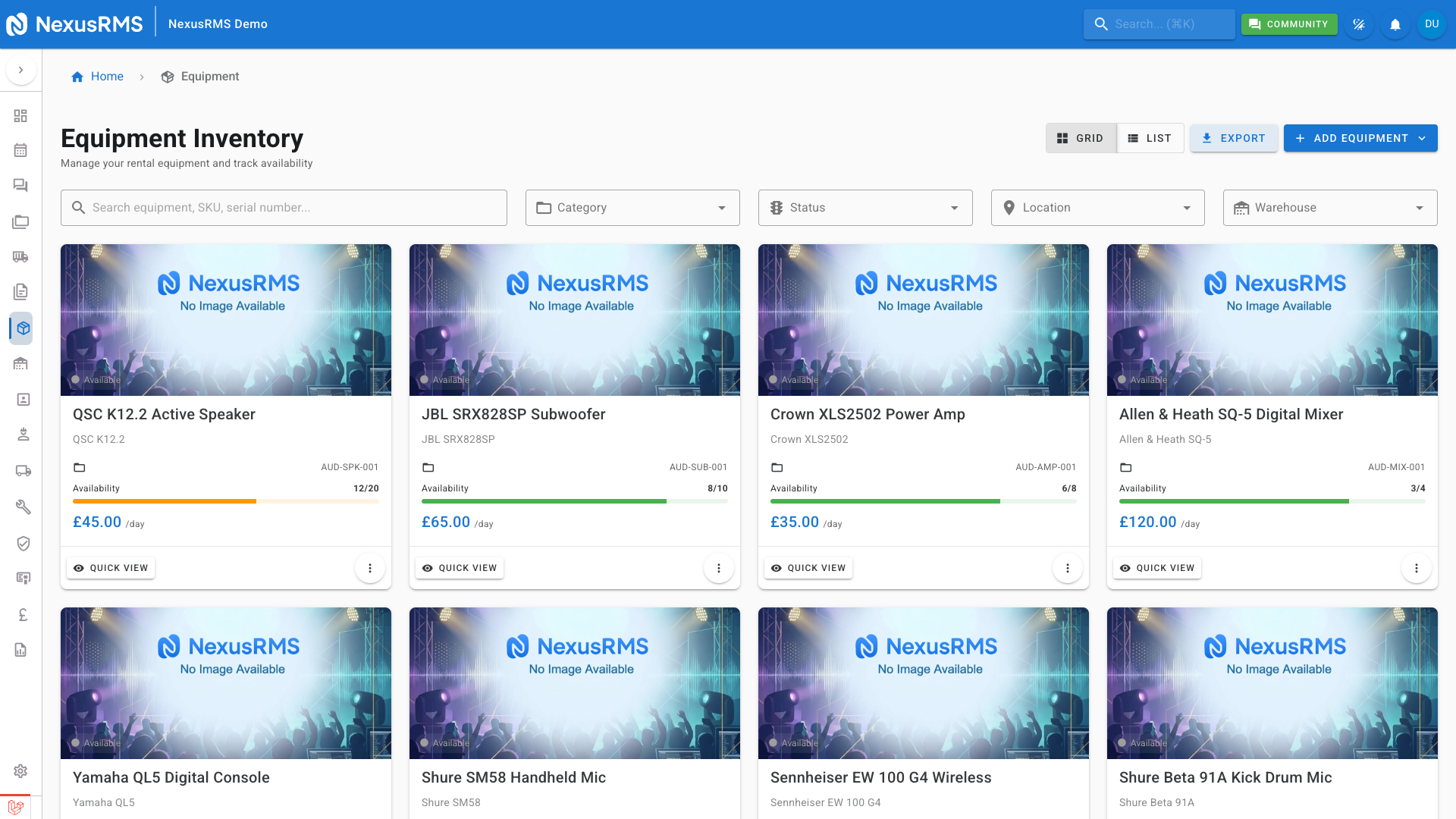Viewport: 1456px width, 819px height.
Task: Expand the Warehouse filter dropdown
Action: pyautogui.click(x=1329, y=208)
